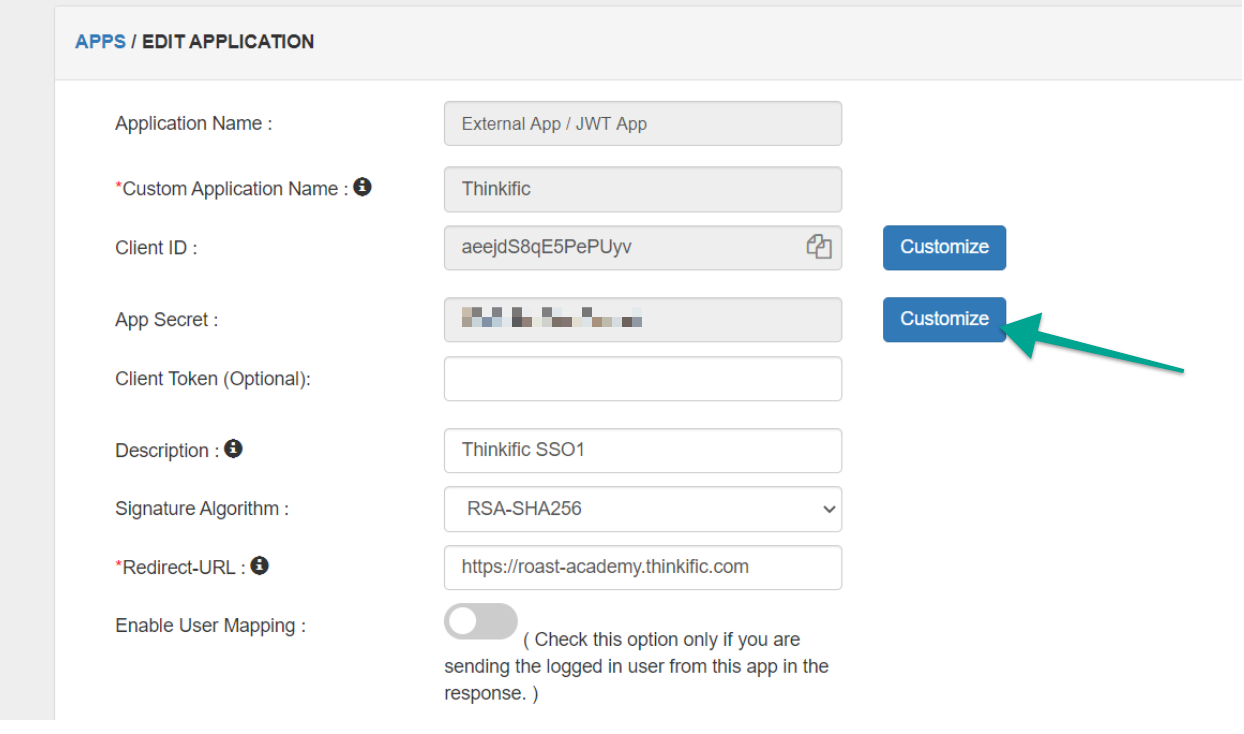Open the info icon beside Redirect-URL
Screen dimensions: 1244x734
coord(259,566)
